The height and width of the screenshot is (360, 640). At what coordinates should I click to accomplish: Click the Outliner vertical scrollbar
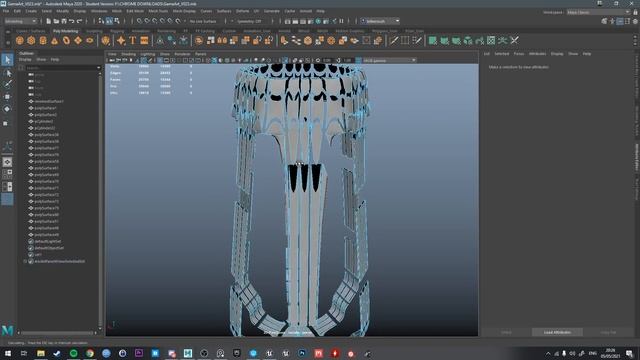coord(100,200)
